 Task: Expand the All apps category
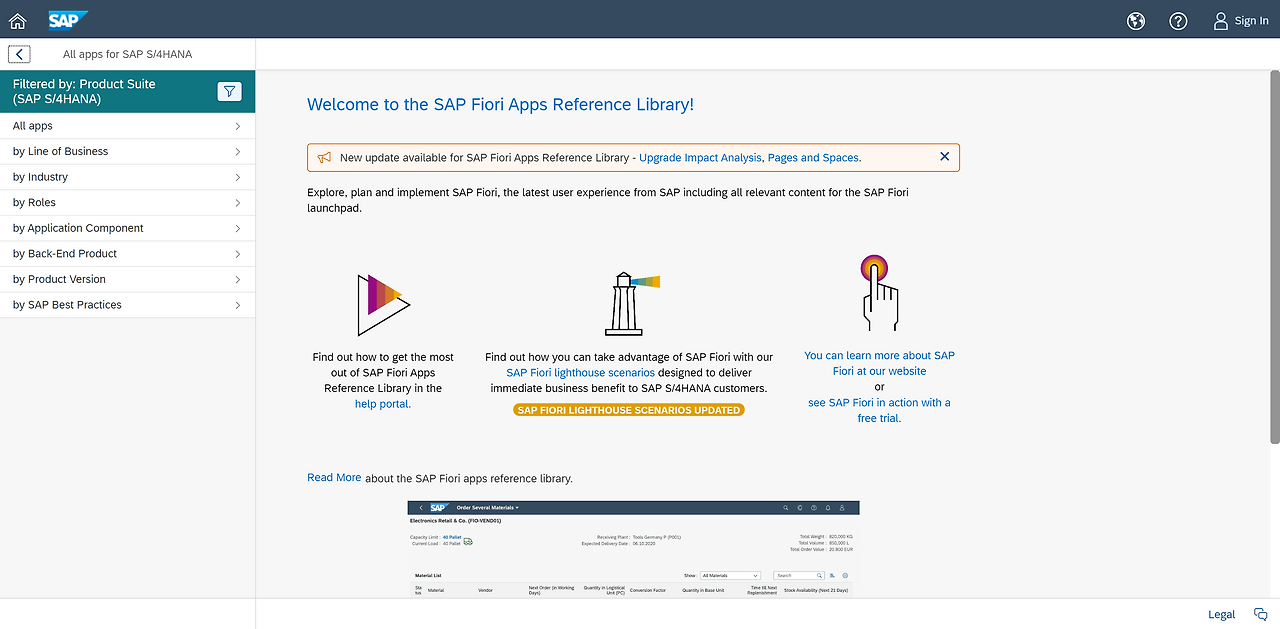(x=127, y=126)
